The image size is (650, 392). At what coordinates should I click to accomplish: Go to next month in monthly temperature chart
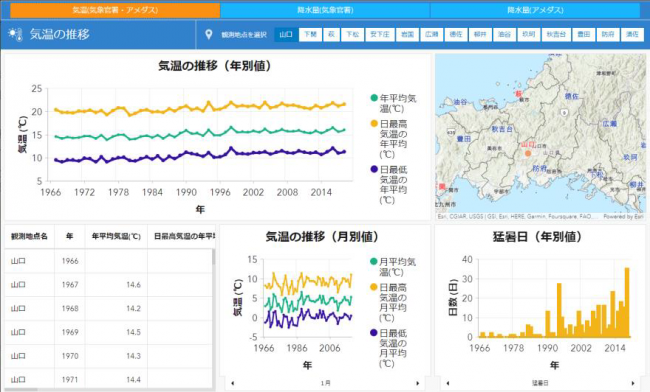[x=417, y=383]
